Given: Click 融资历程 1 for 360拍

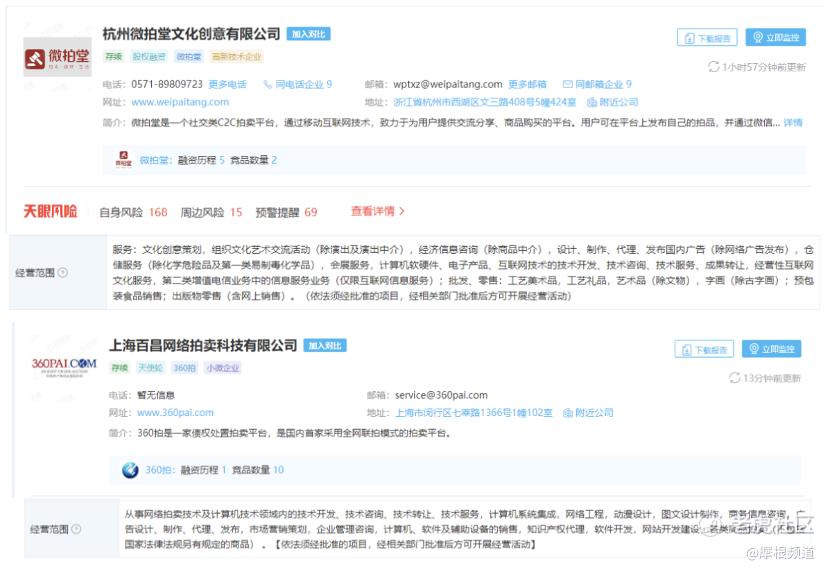Looking at the screenshot, I should tap(203, 470).
